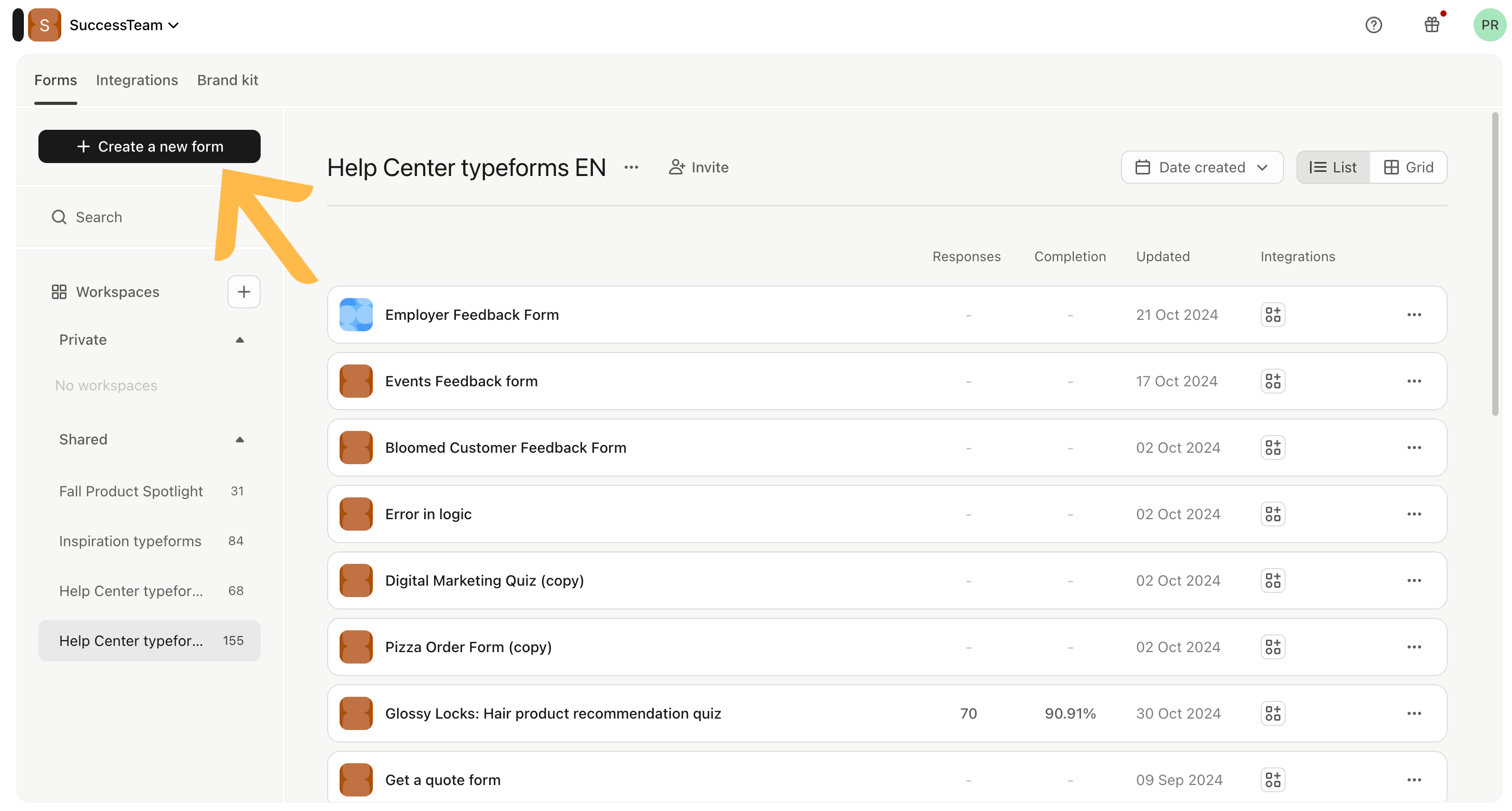Click the vertical scrollbar on the right
This screenshot has height=811, width=1512.
coord(1495,264)
